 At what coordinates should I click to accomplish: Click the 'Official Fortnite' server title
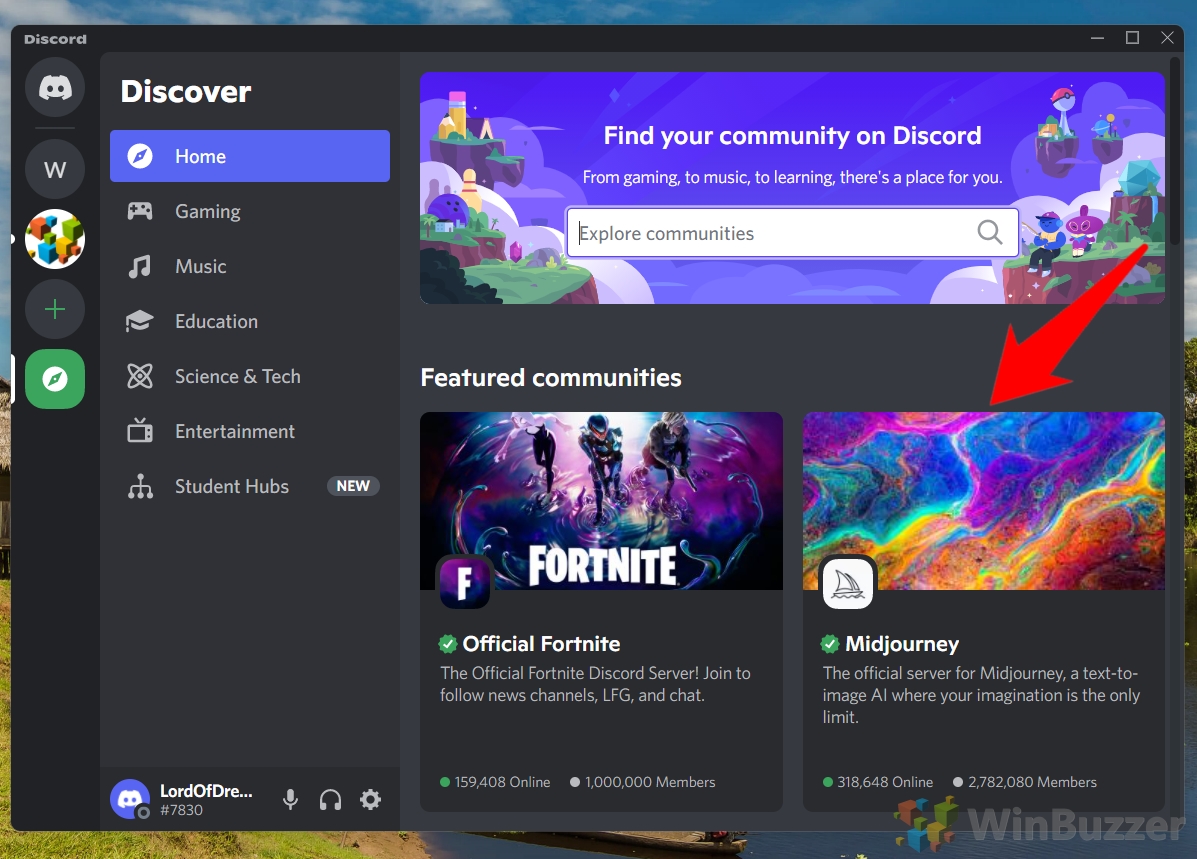click(541, 644)
